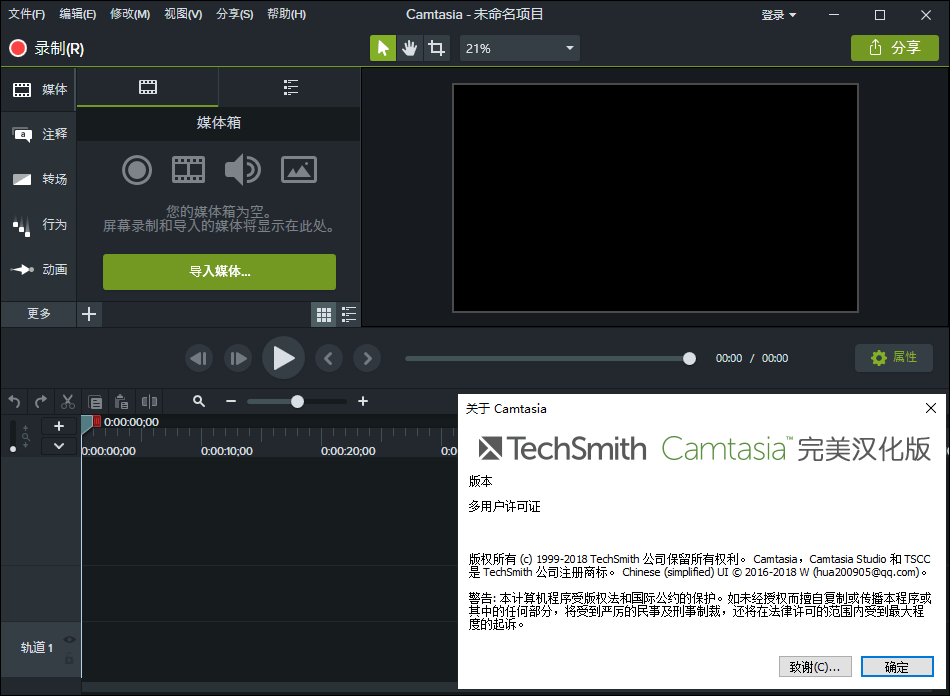
Task: Expand the 登录 sign-in dropdown
Action: (779, 15)
